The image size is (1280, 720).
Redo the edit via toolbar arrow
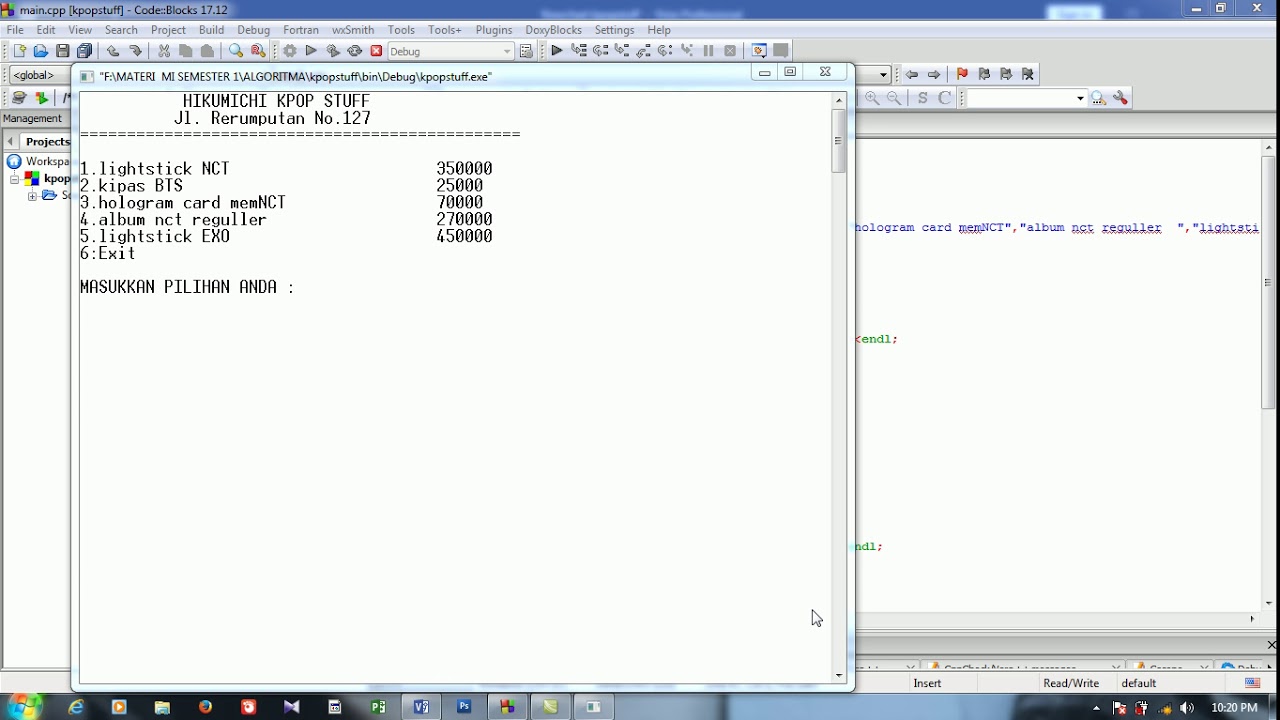click(x=135, y=51)
